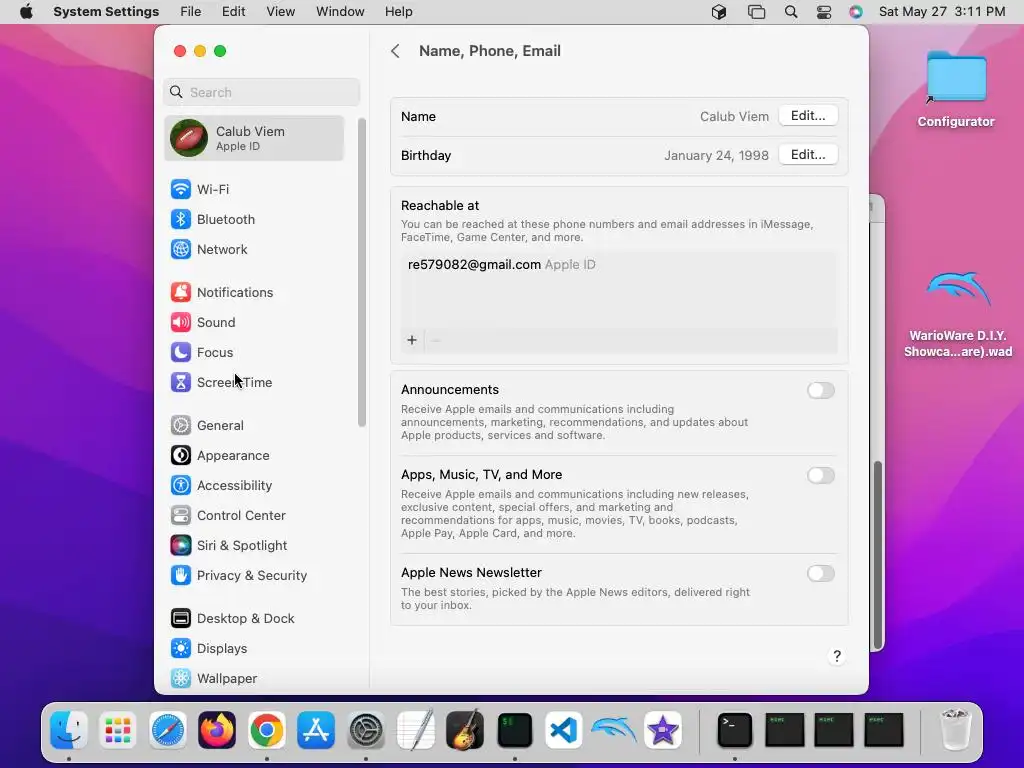Viewport: 1024px width, 768px height.
Task: Toggle Announcements emails switch
Action: click(x=821, y=391)
